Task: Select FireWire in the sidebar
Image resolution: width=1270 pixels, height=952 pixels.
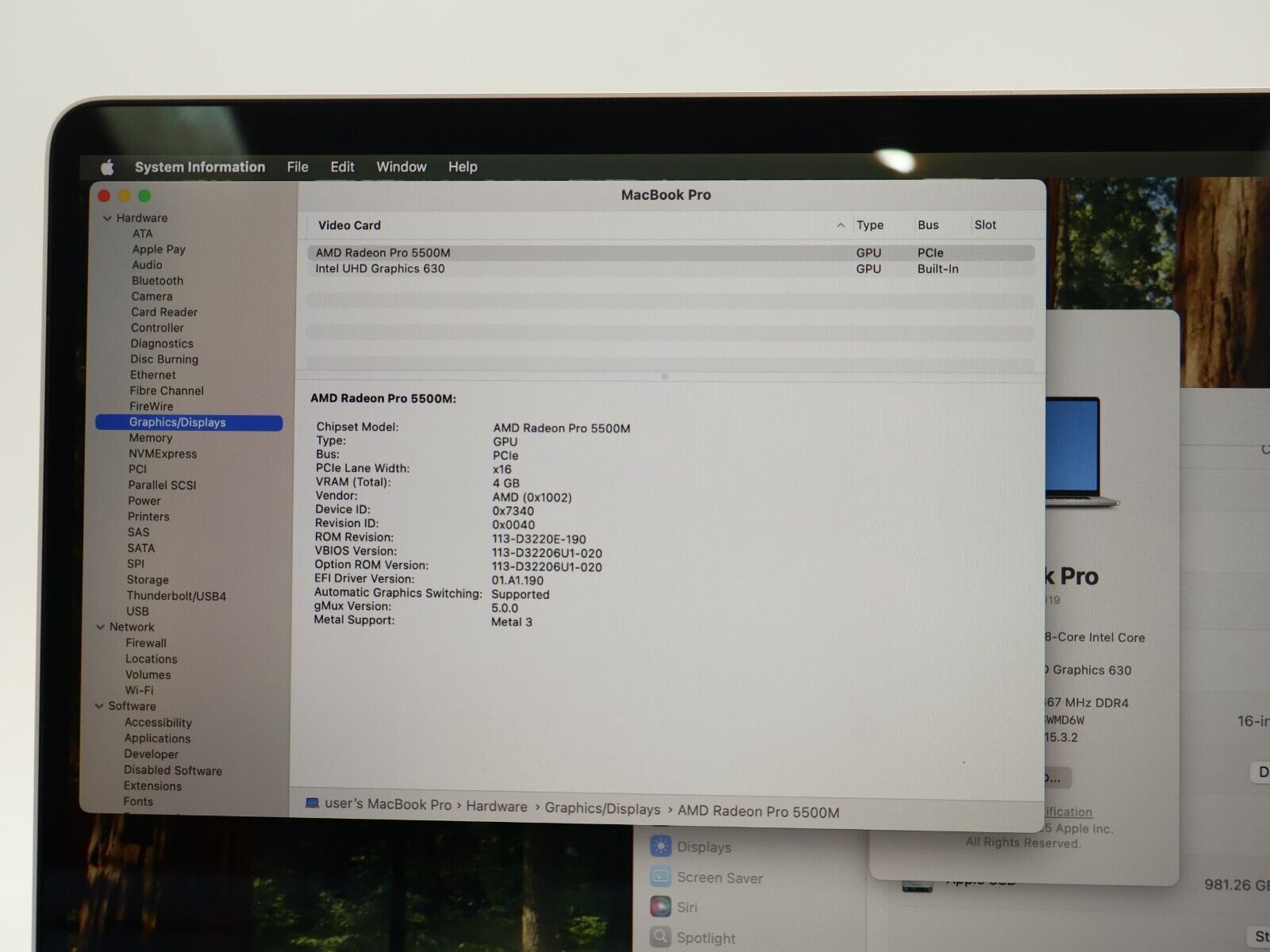Action: [151, 406]
